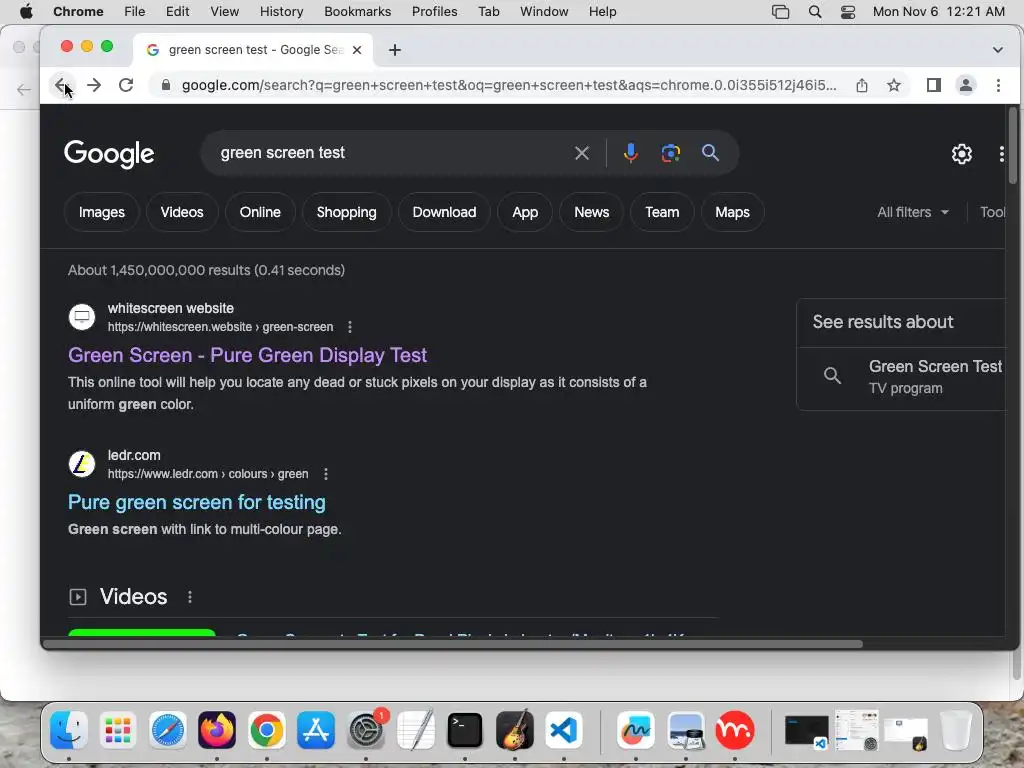The image size is (1024, 768).
Task: Open a new tab with plus button
Action: click(x=394, y=50)
